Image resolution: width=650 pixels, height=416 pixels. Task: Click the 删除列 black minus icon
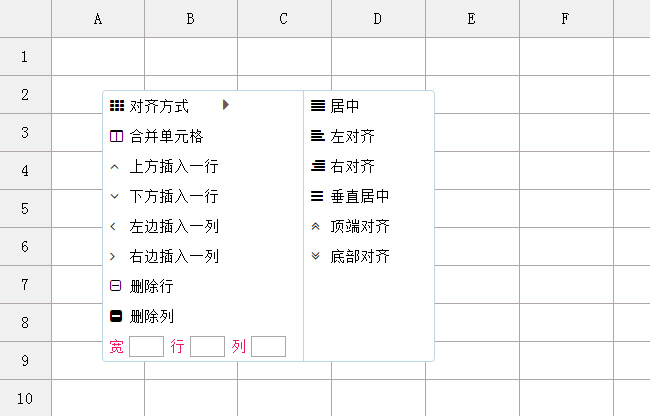pos(116,316)
